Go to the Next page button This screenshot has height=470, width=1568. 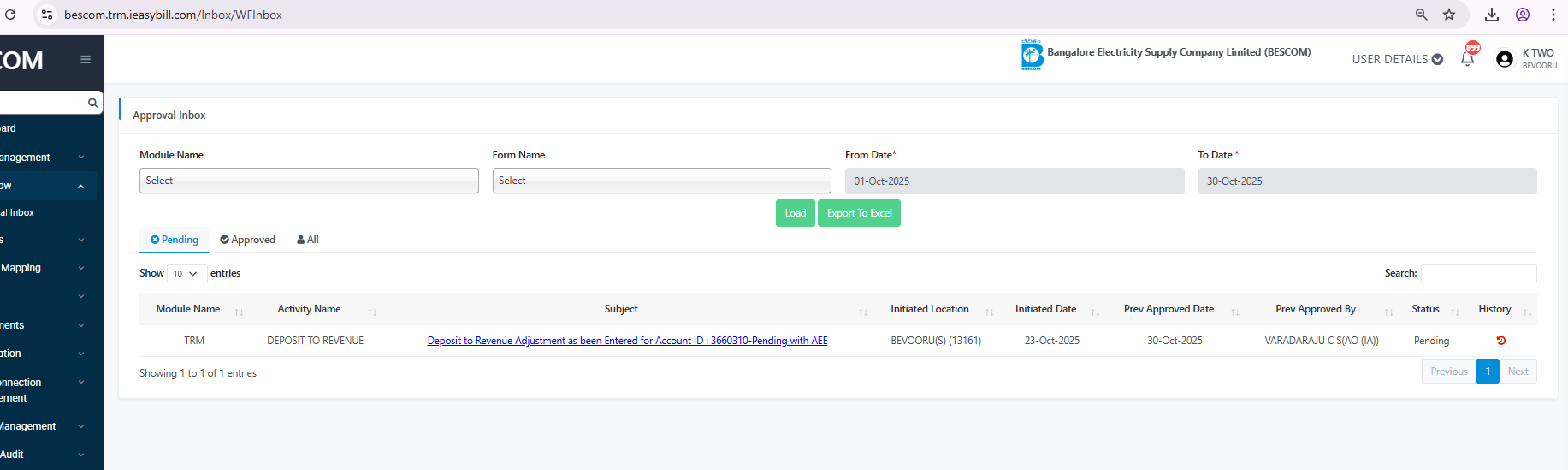coord(1518,372)
